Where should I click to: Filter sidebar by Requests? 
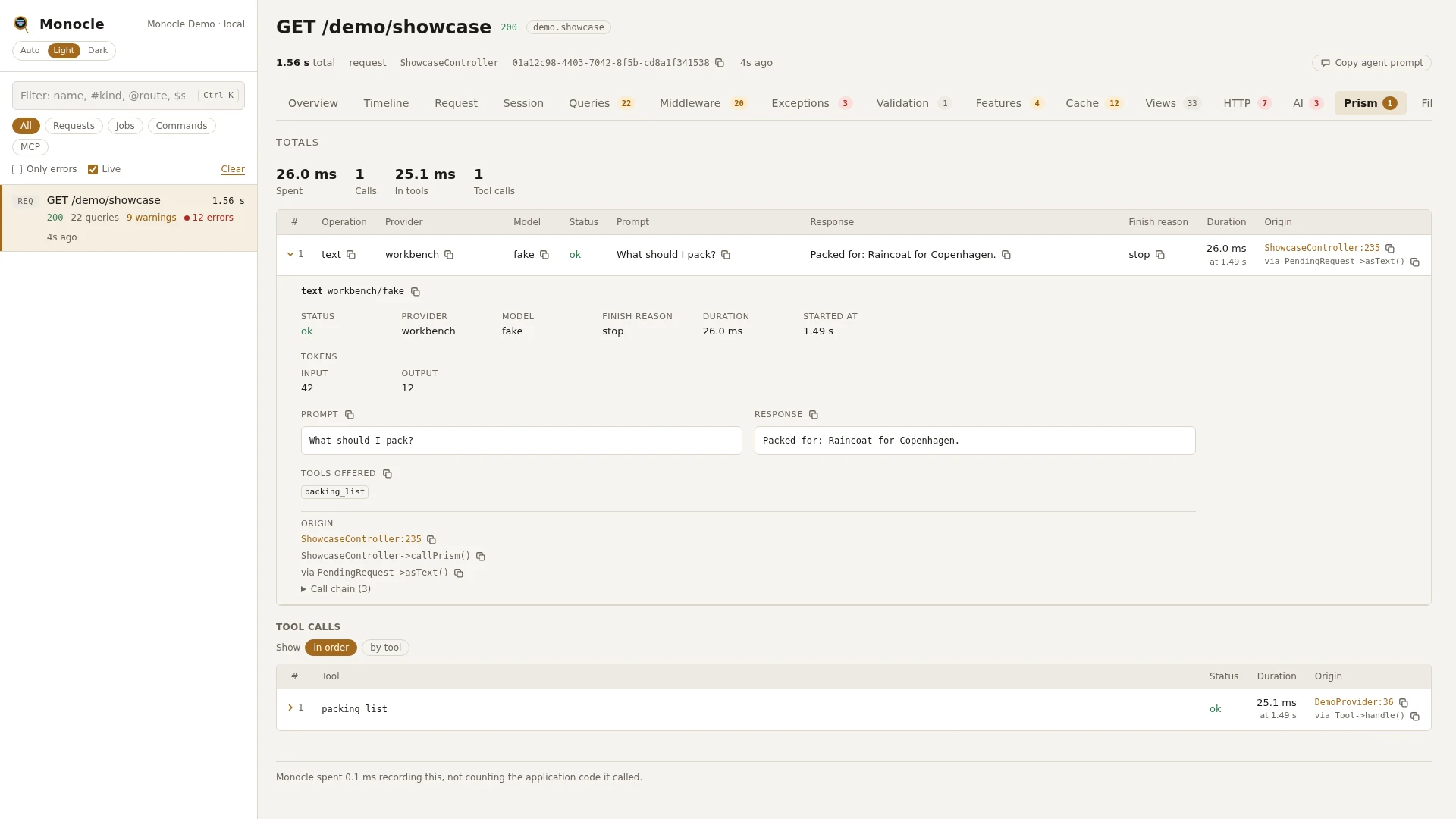[x=74, y=126]
